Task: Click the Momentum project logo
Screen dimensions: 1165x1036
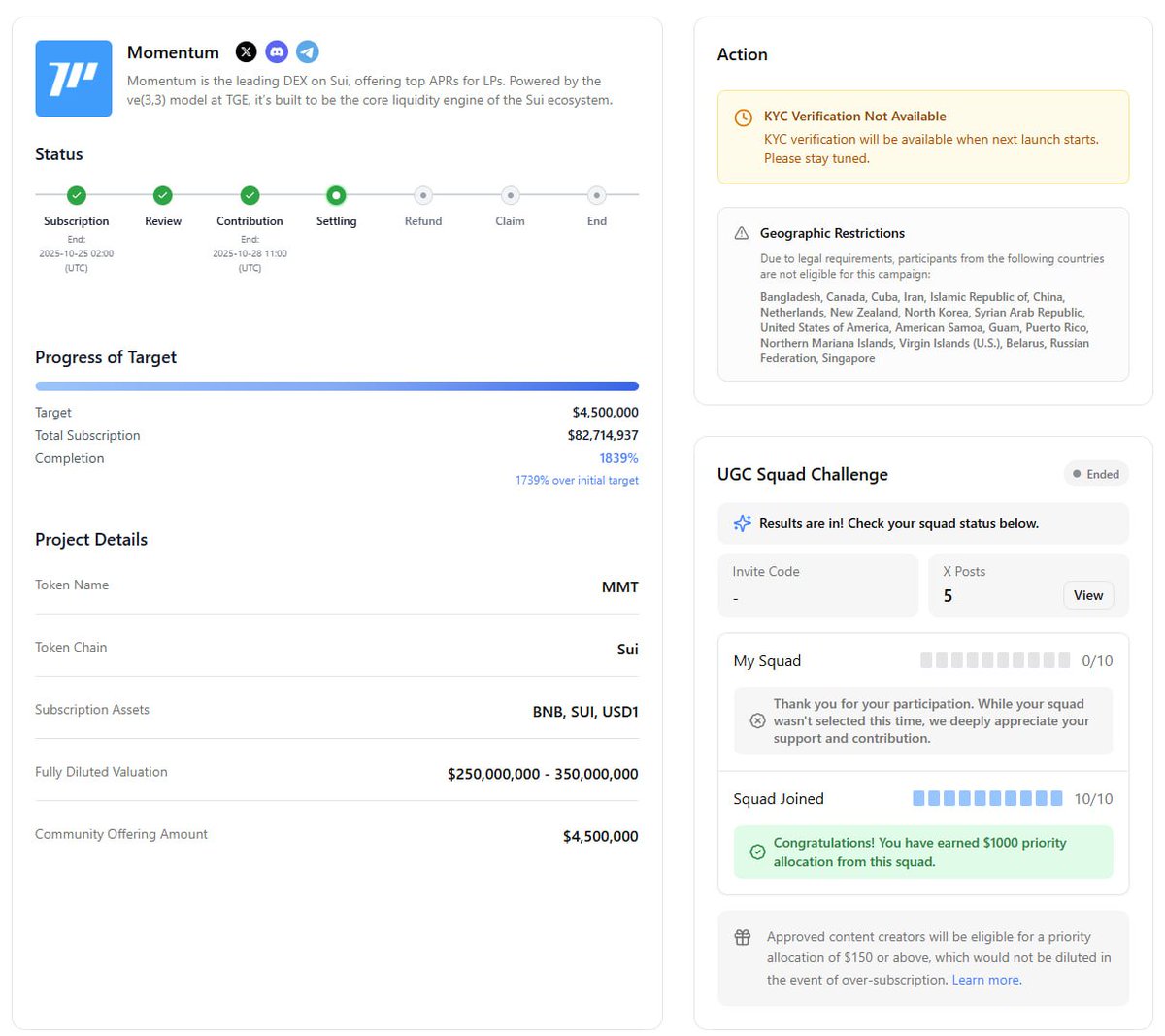Action: 74,79
